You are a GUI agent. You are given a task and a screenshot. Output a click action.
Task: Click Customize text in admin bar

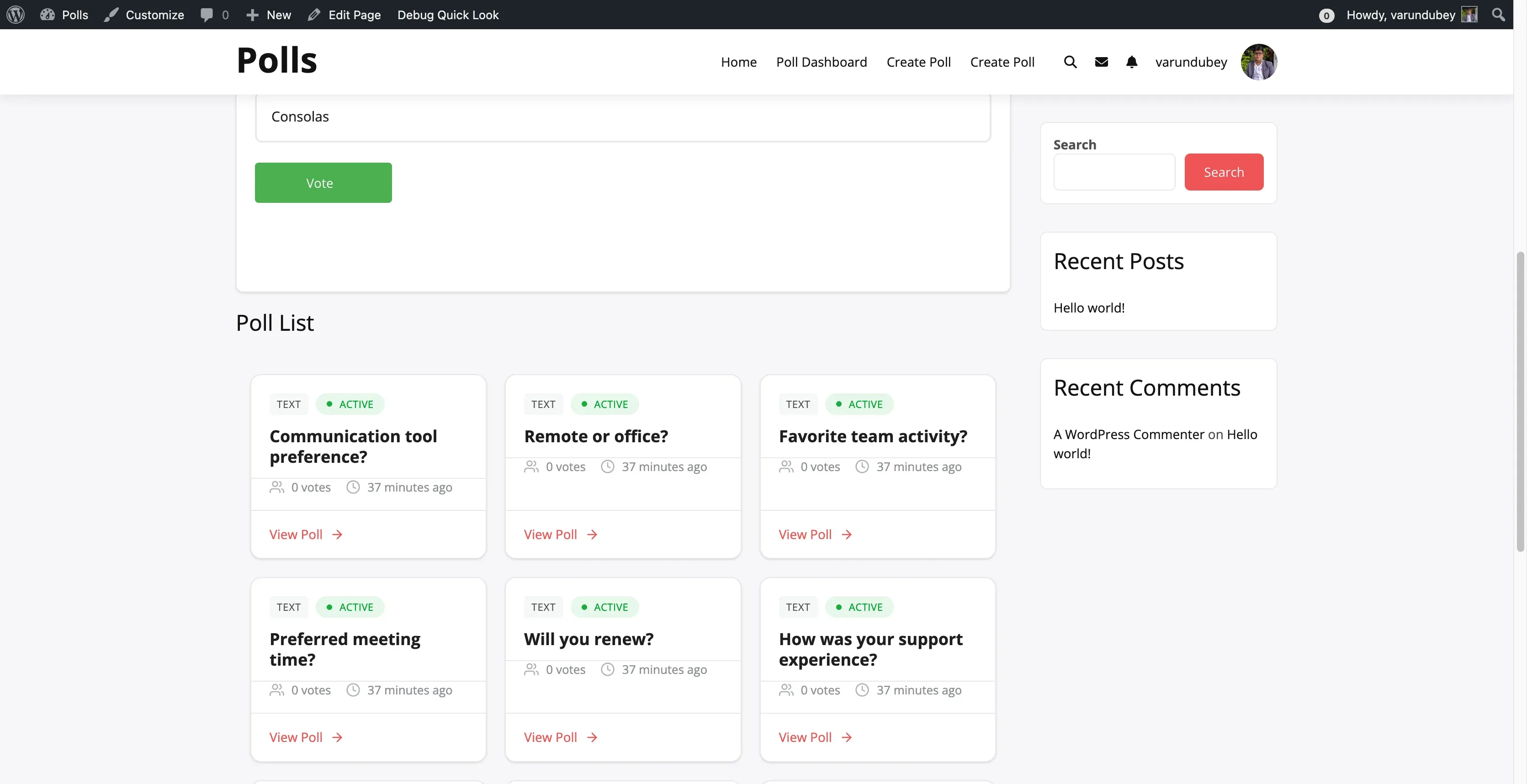[155, 15]
